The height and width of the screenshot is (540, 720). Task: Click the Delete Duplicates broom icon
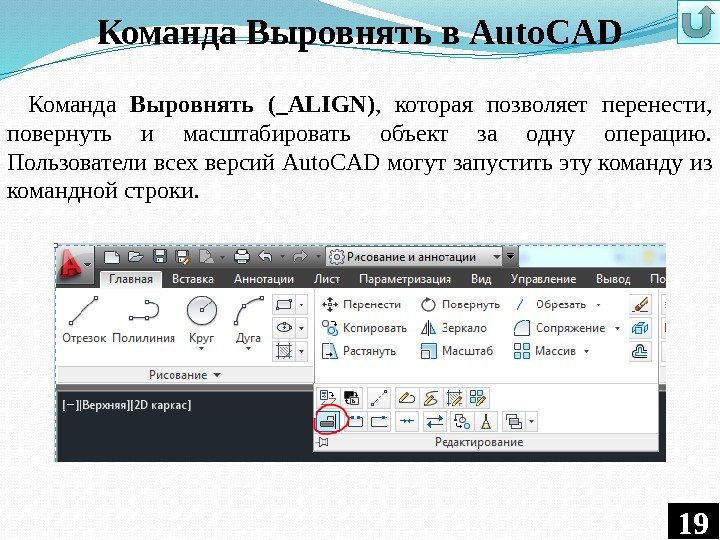pyautogui.click(x=485, y=421)
